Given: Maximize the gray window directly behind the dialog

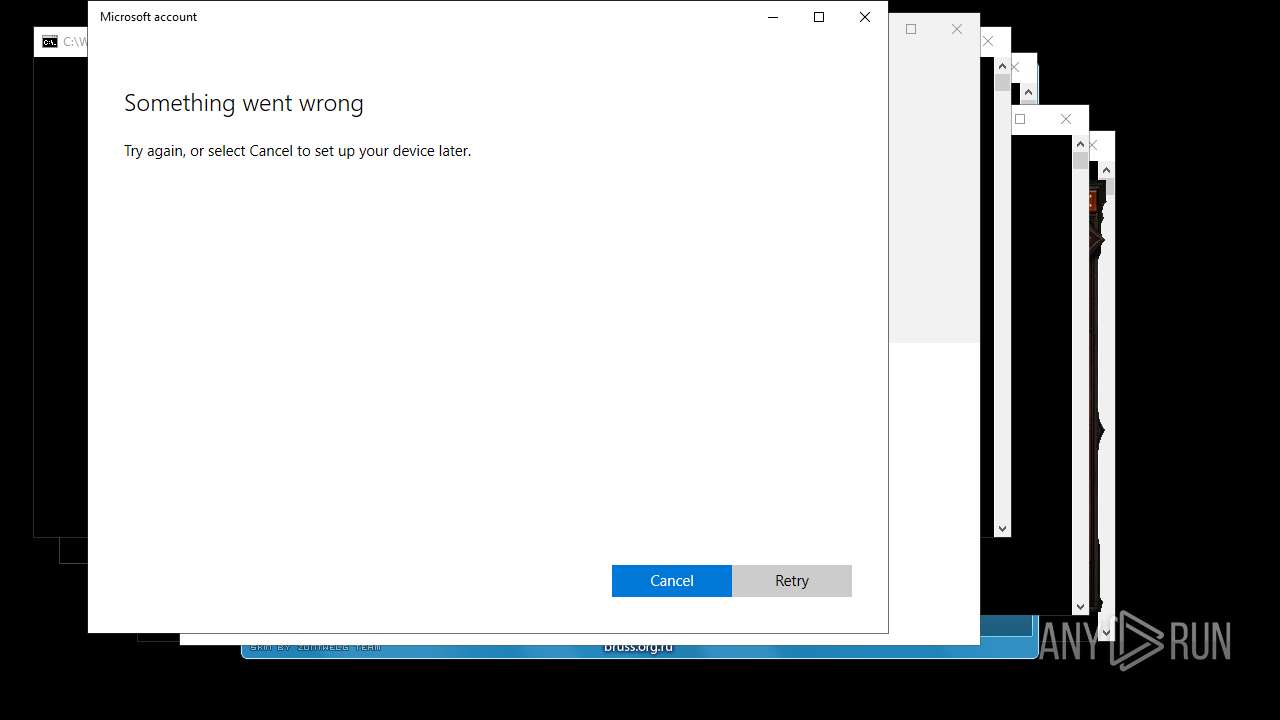Looking at the screenshot, I should click(x=911, y=29).
